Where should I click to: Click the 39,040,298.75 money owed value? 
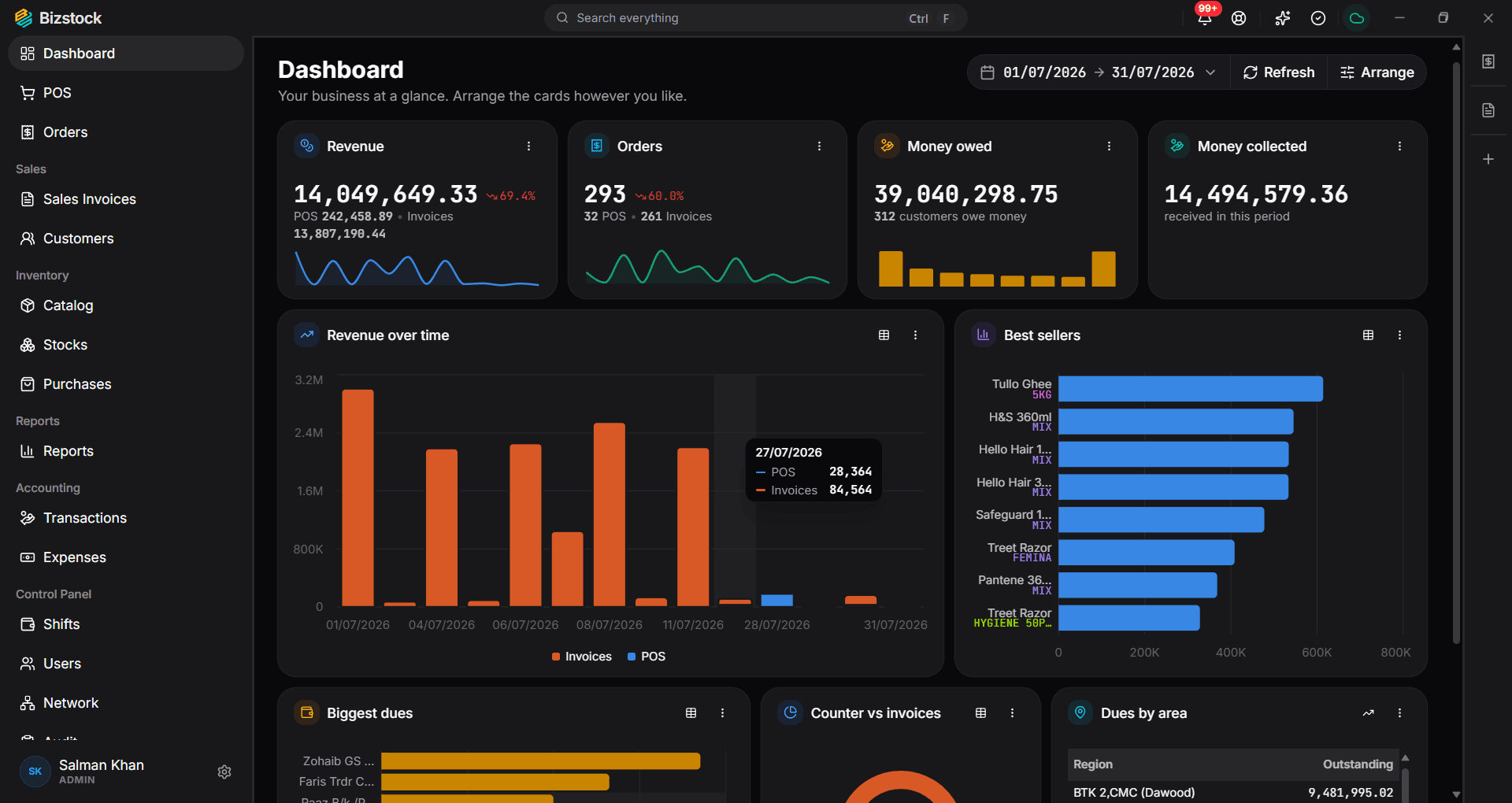(x=966, y=194)
